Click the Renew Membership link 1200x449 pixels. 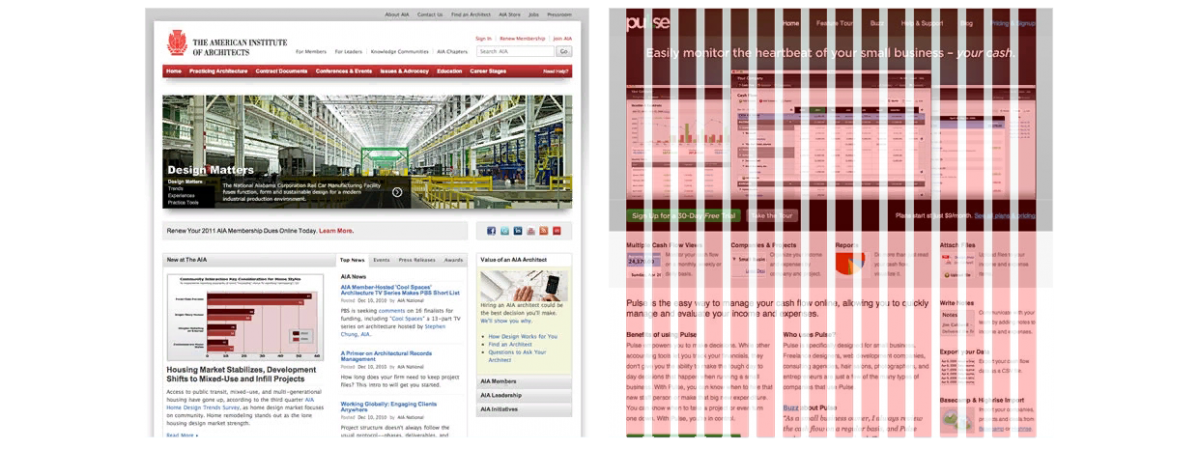coord(521,38)
